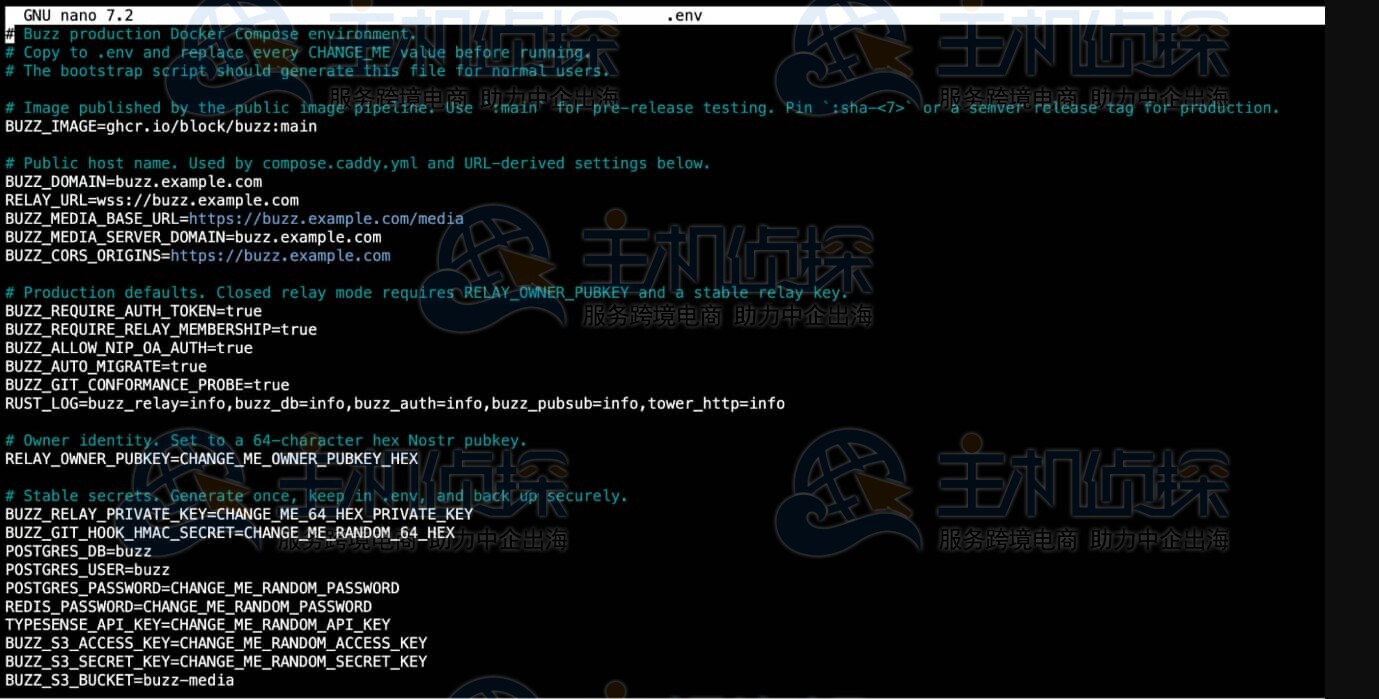
Task: Click the "Production defaults" comment line
Action: pyautogui.click(x=427, y=293)
